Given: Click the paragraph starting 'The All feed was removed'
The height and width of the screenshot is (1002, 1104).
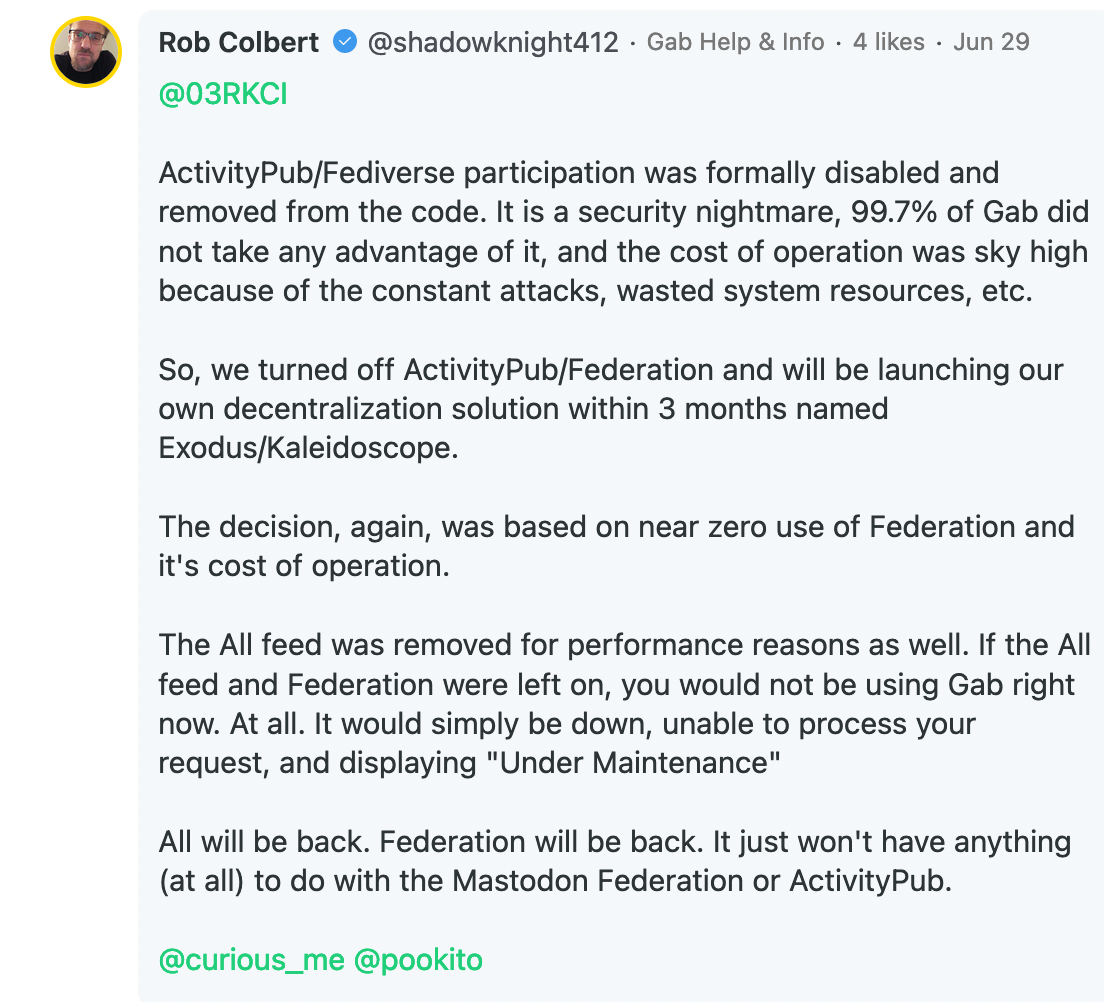Looking at the screenshot, I should 624,703.
